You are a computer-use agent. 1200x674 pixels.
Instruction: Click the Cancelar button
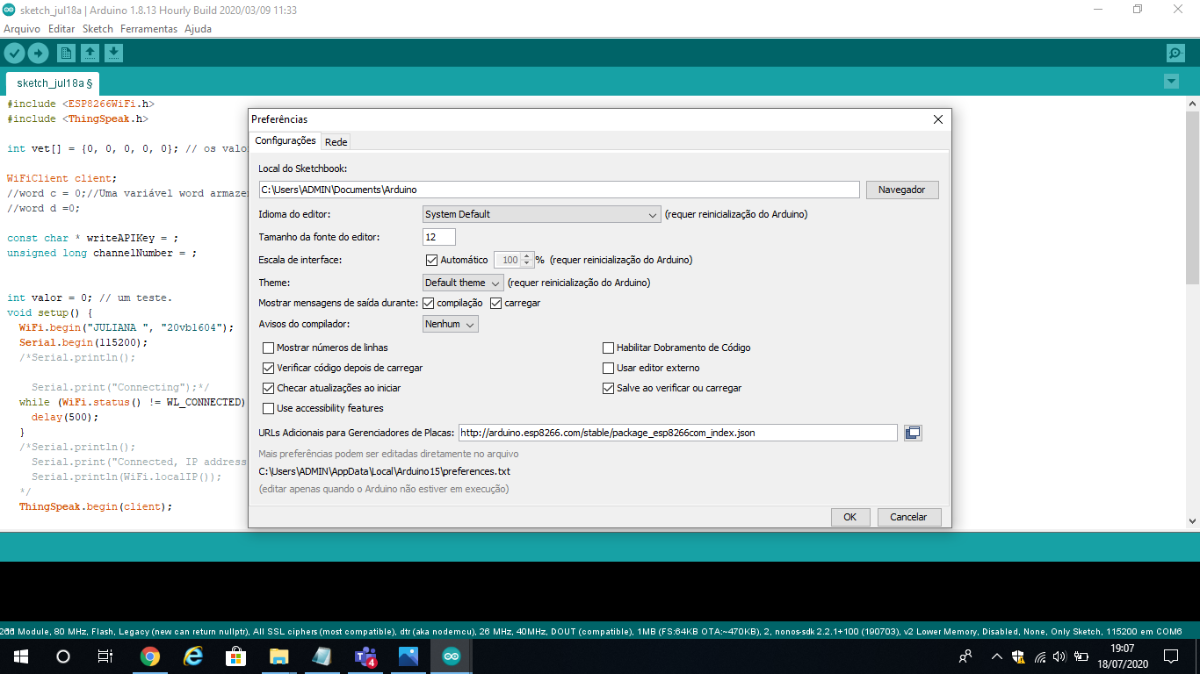coord(909,517)
